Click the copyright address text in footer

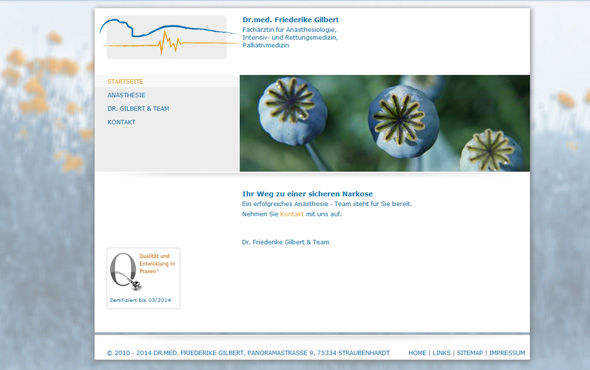click(248, 353)
